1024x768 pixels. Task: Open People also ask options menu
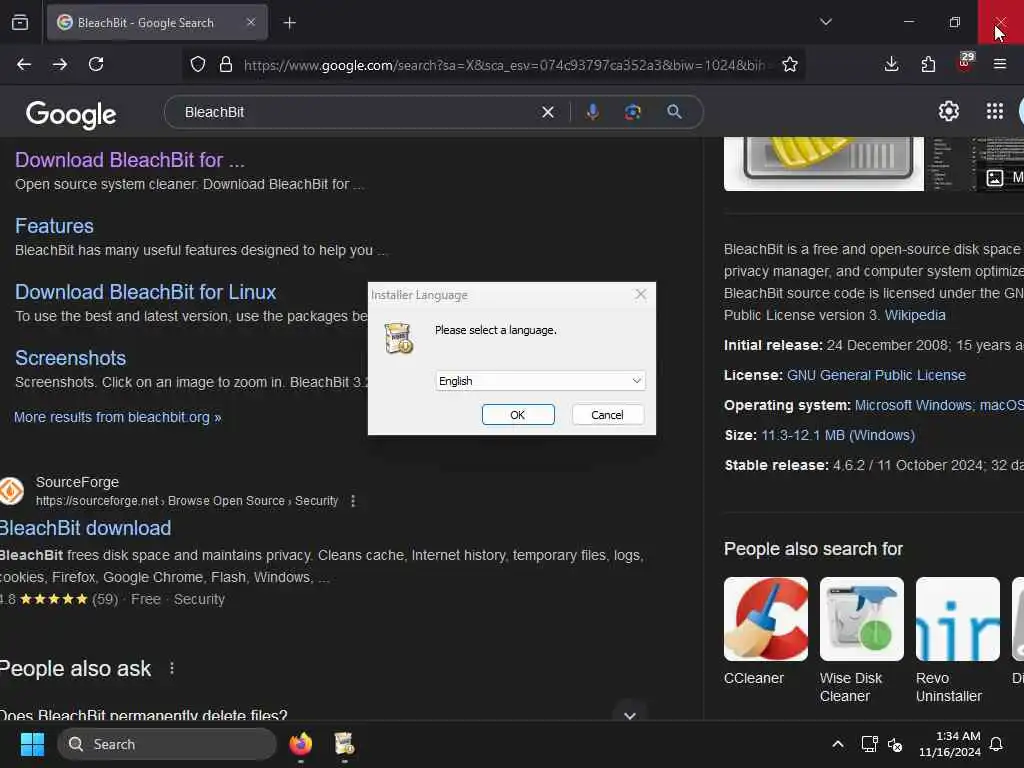click(x=172, y=668)
